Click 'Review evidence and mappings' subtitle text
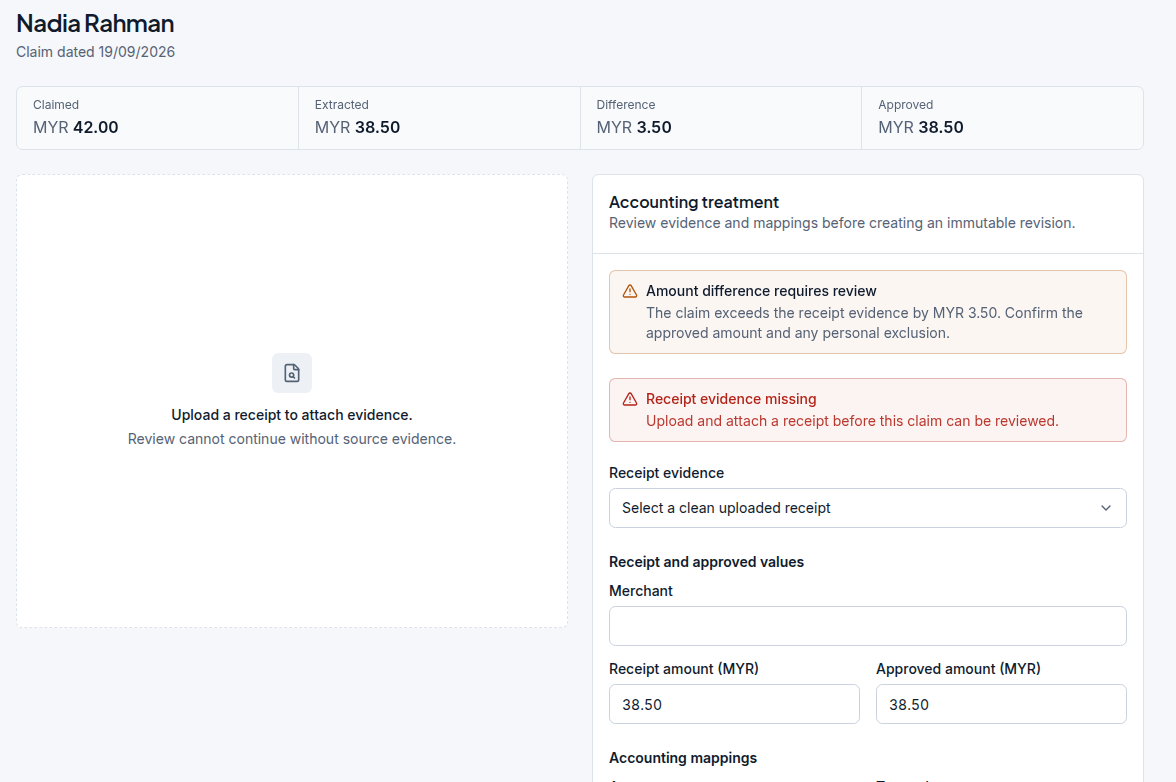This screenshot has width=1176, height=782. [842, 223]
